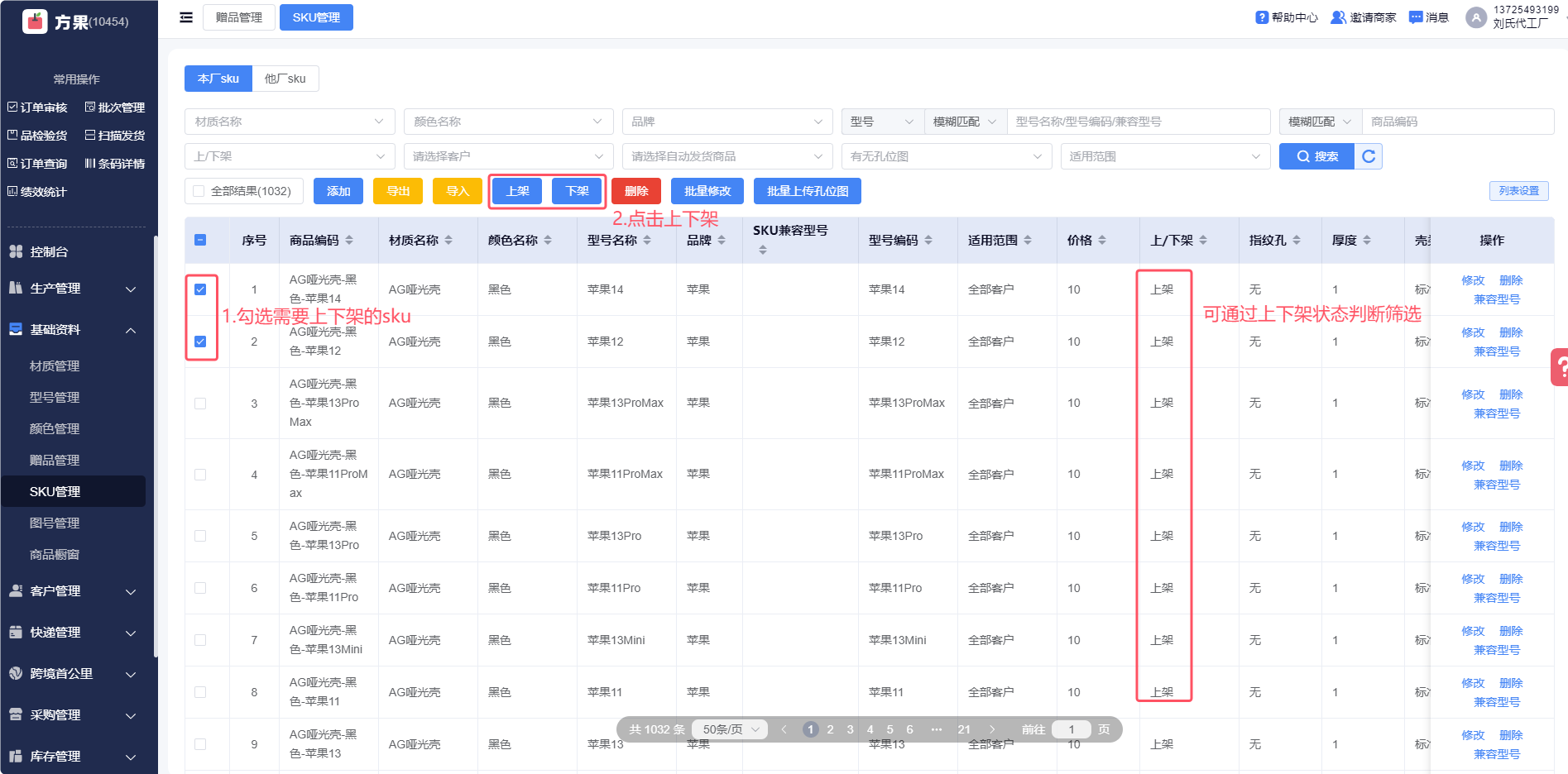The image size is (1568, 774).
Task: Click the blue search button
Action: (x=1316, y=156)
